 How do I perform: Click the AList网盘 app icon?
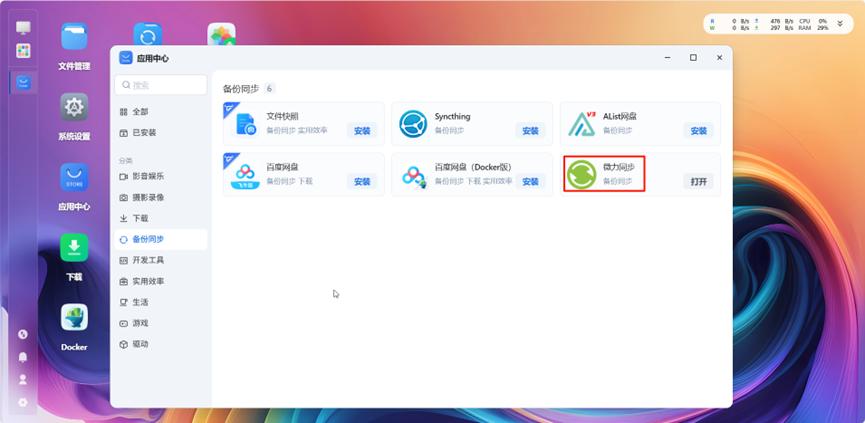[x=582, y=124]
